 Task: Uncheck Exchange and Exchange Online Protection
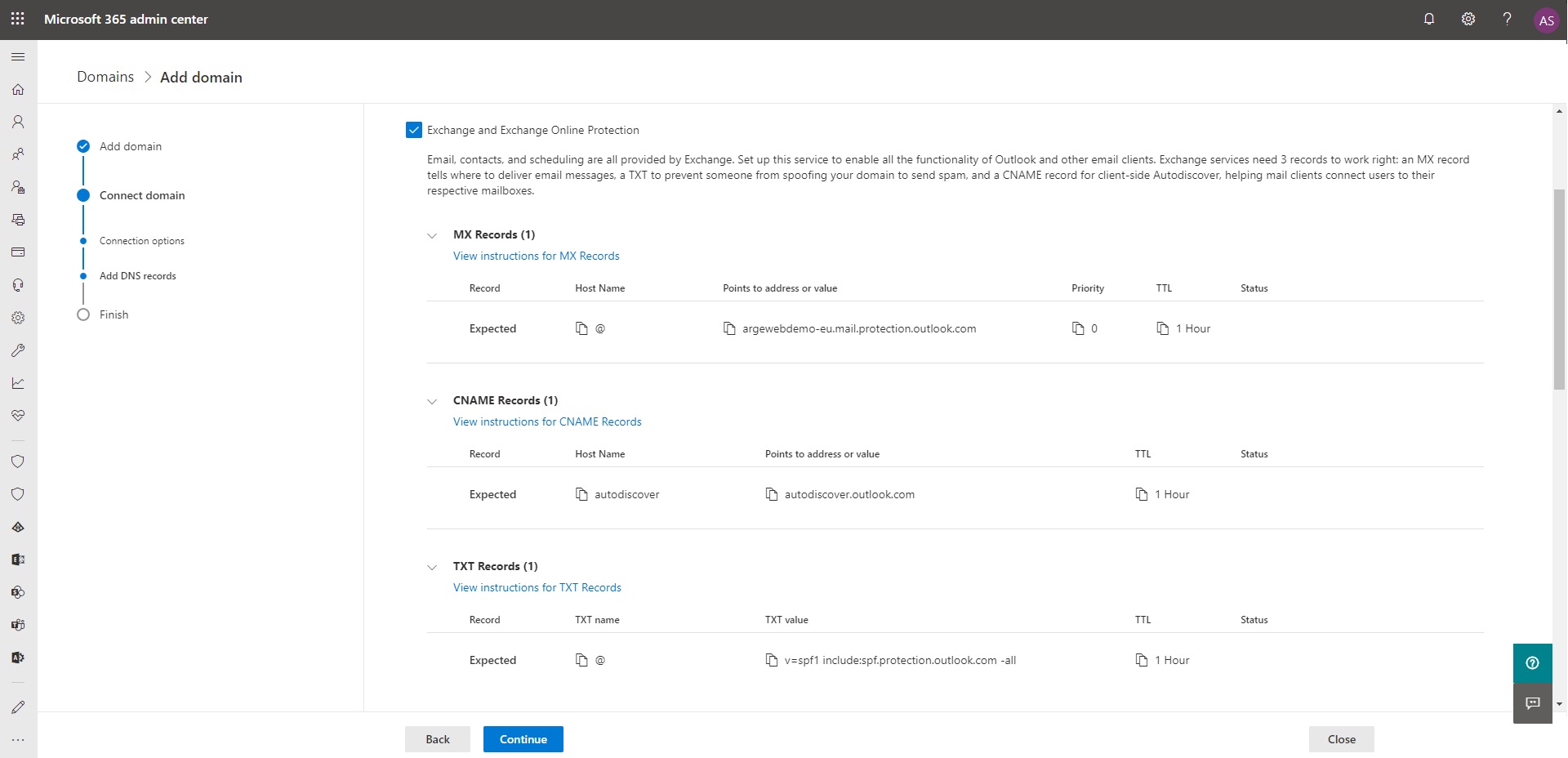pos(414,130)
